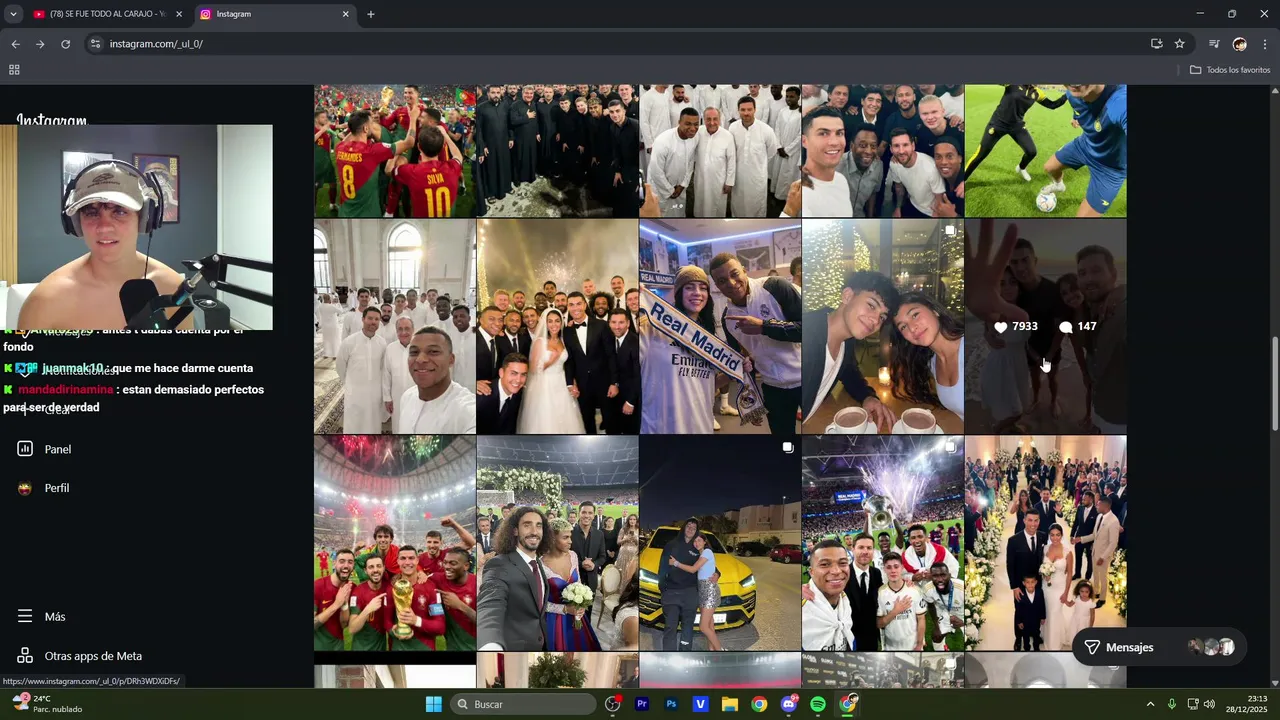Open Discord from the taskbar
The height and width of the screenshot is (720, 1280).
coord(789,704)
